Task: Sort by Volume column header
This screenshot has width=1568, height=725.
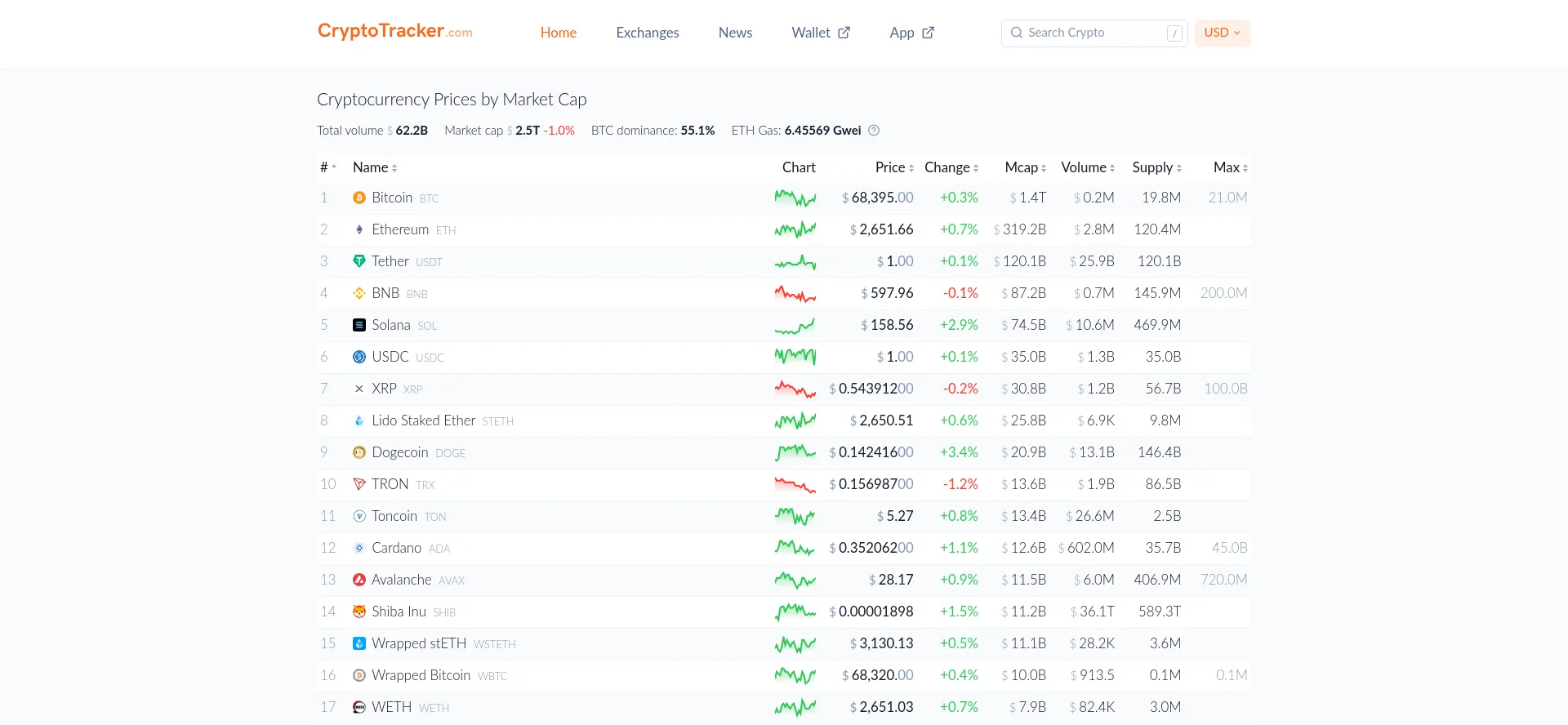Action: point(1087,167)
